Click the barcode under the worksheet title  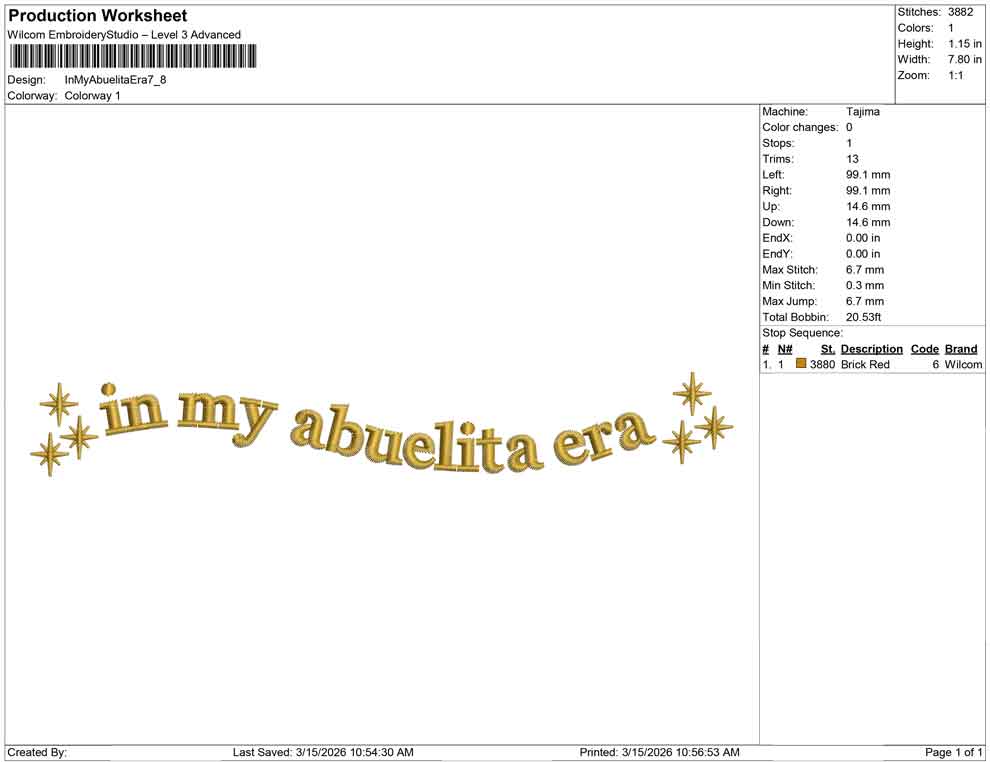[133, 56]
